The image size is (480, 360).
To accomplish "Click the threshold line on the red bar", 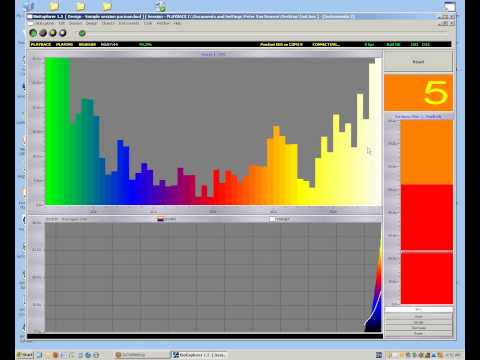I will pyautogui.click(x=427, y=251).
